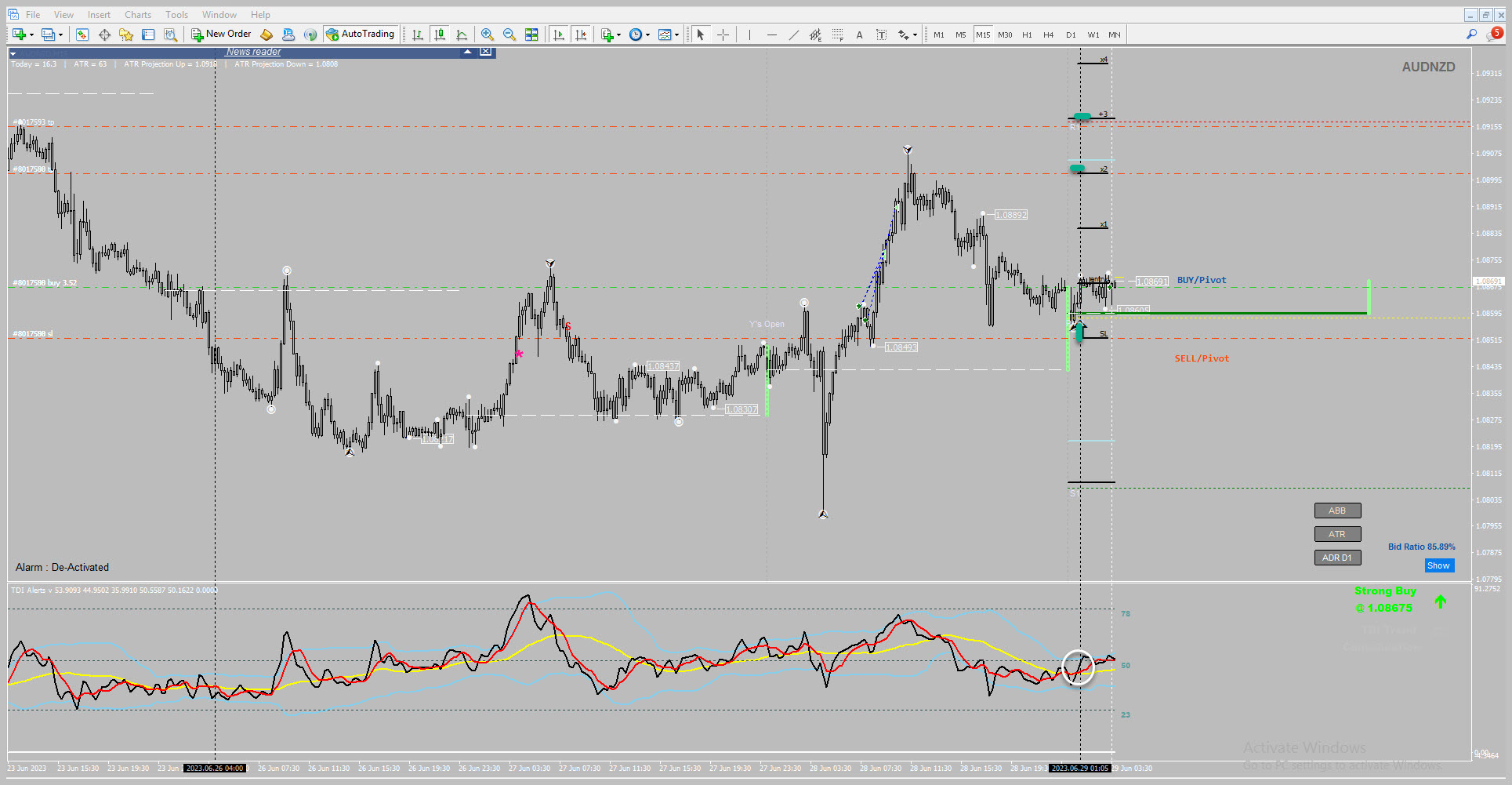Open the Tools menu
The height and width of the screenshot is (785, 1512).
[x=176, y=15]
